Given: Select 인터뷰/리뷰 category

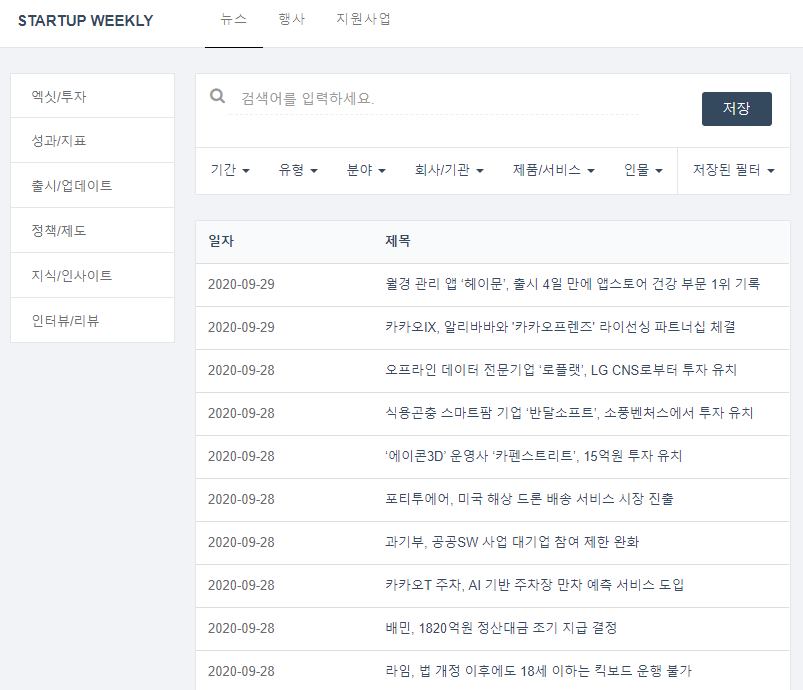Looking at the screenshot, I should point(93,321).
